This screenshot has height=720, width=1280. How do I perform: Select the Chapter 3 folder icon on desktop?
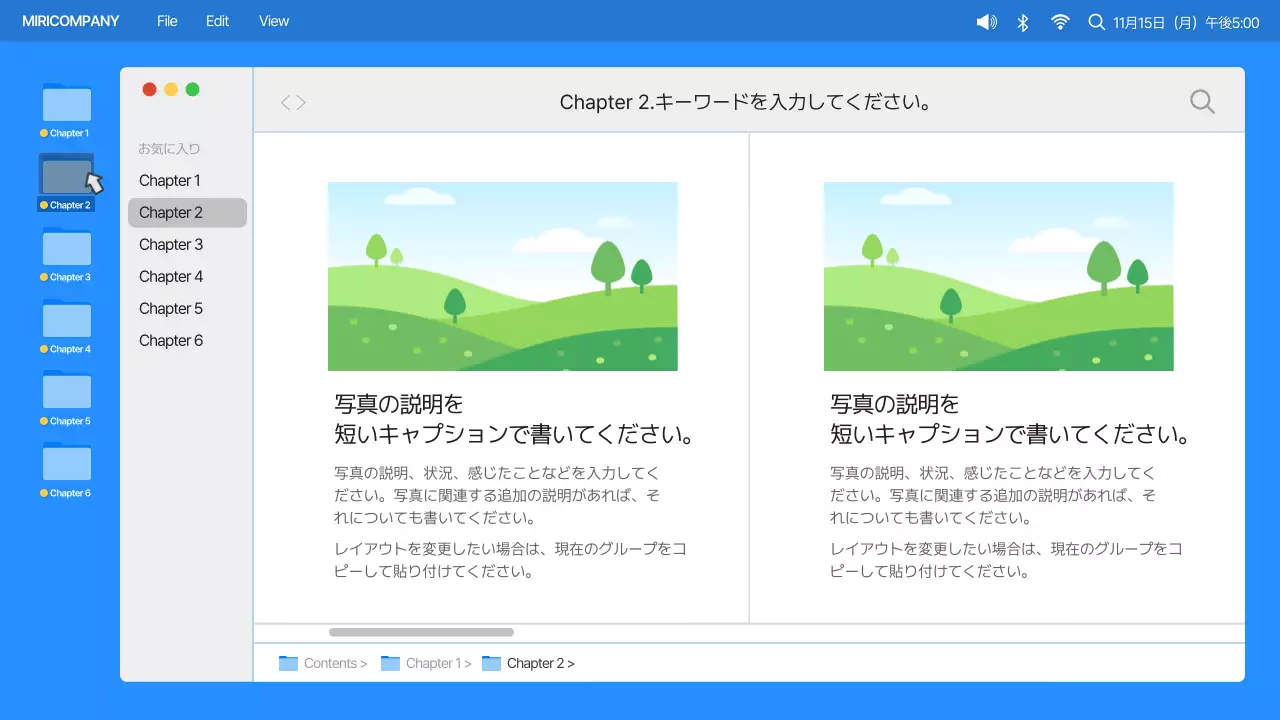click(66, 250)
